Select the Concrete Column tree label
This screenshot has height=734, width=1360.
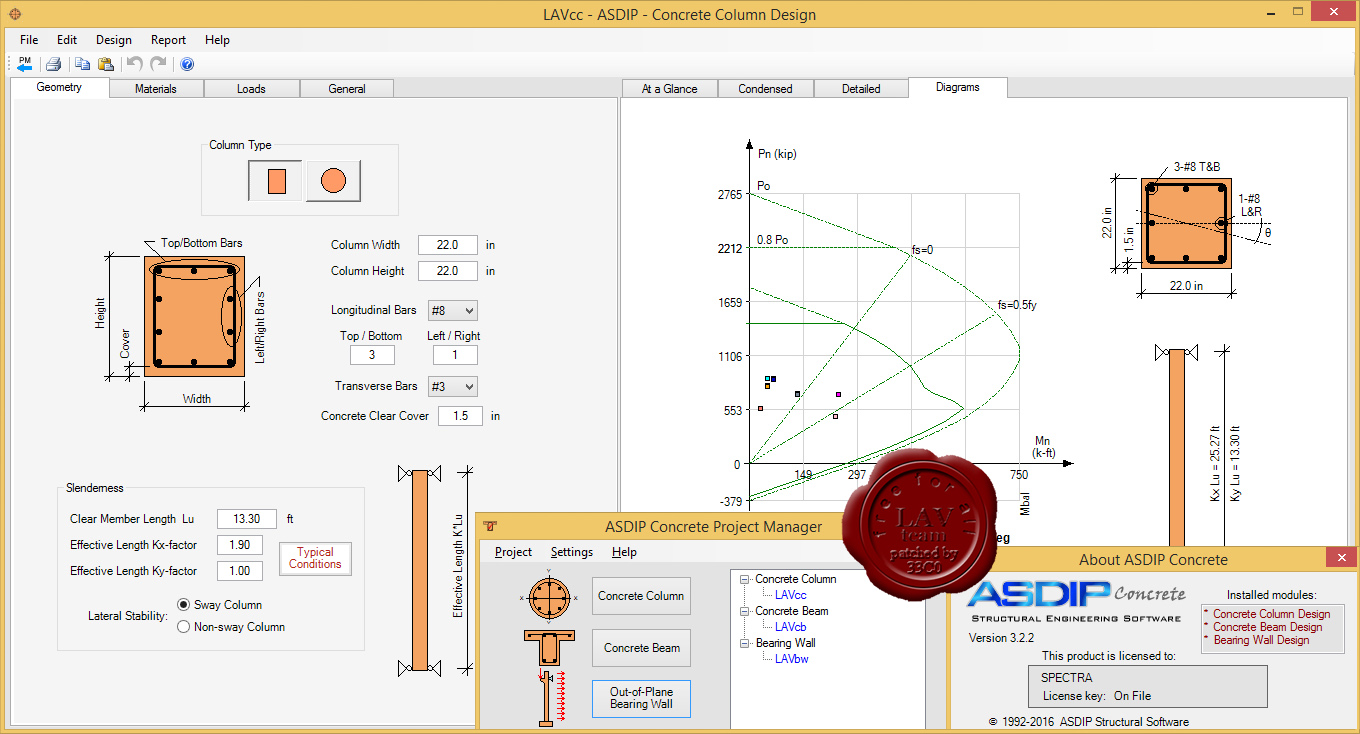[x=796, y=579]
